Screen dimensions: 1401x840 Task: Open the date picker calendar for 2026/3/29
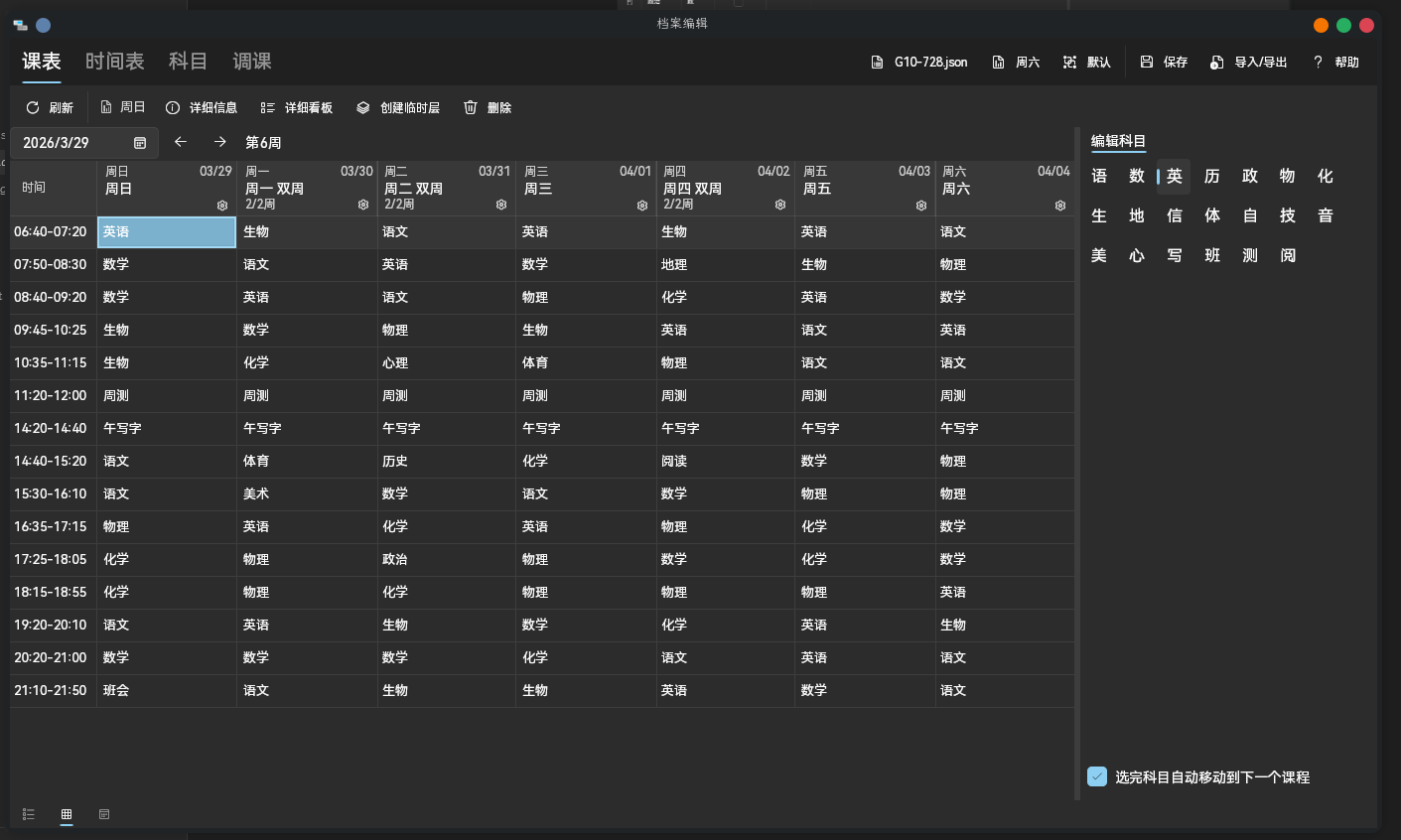point(140,143)
